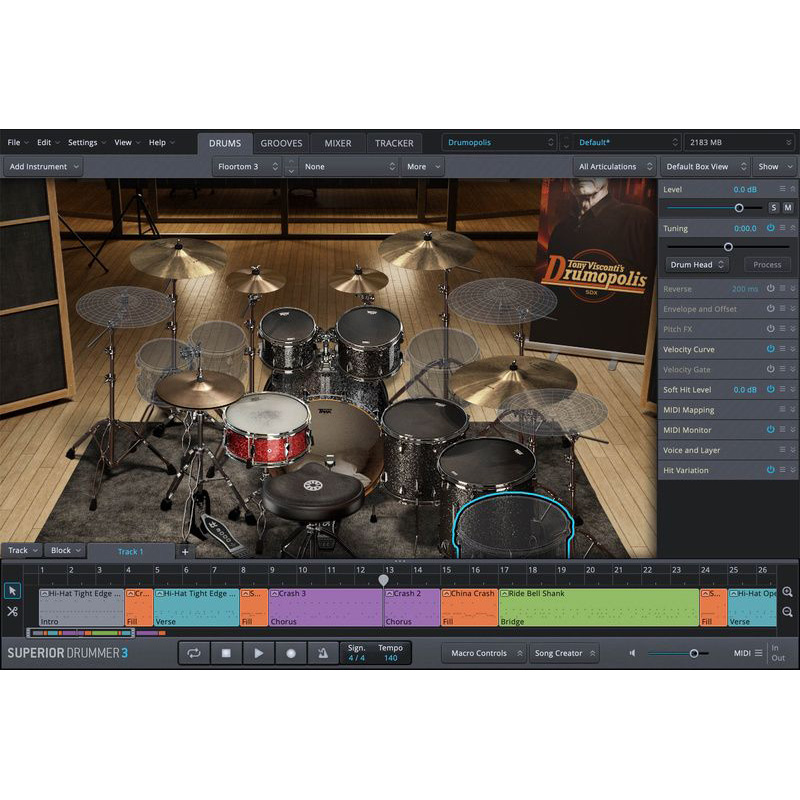The height and width of the screenshot is (800, 800).
Task: Open the Add Instrument dropdown
Action: point(43,166)
